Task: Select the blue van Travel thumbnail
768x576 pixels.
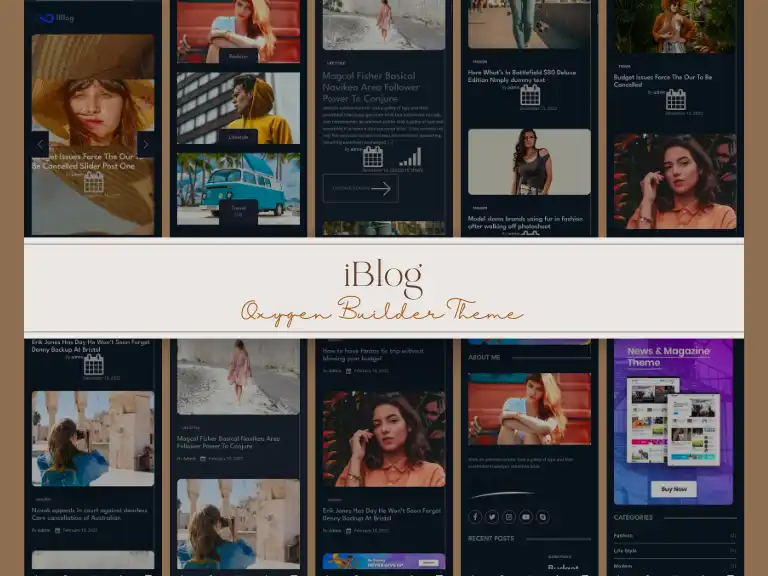Action: coord(238,187)
